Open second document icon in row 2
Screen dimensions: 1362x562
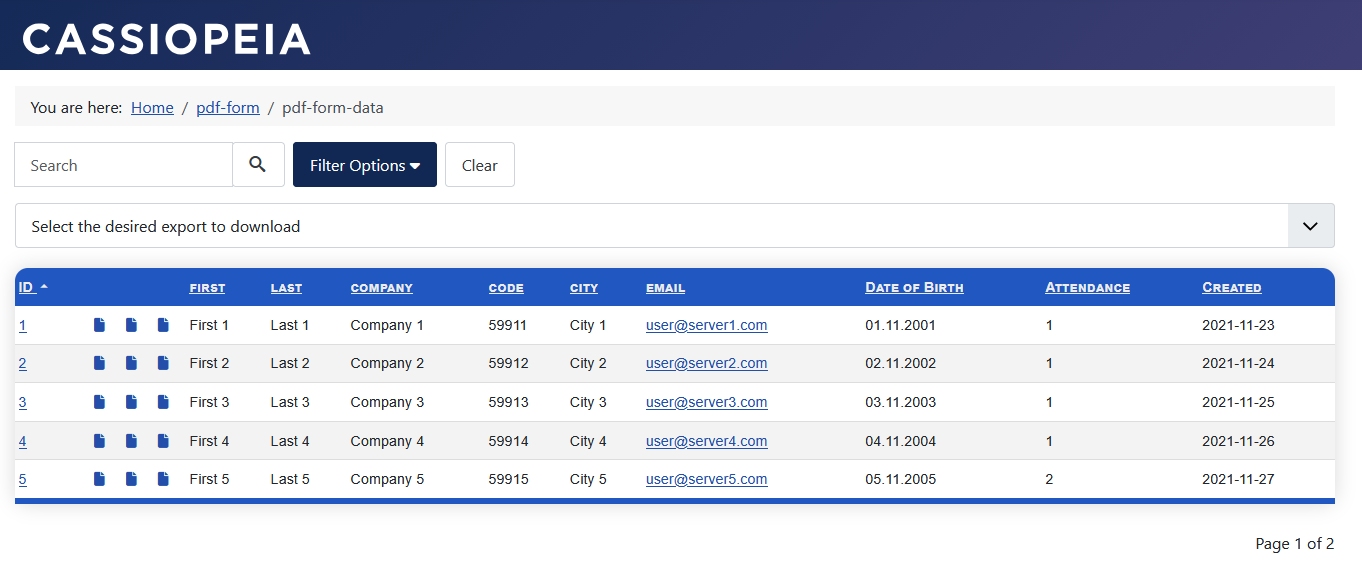131,363
